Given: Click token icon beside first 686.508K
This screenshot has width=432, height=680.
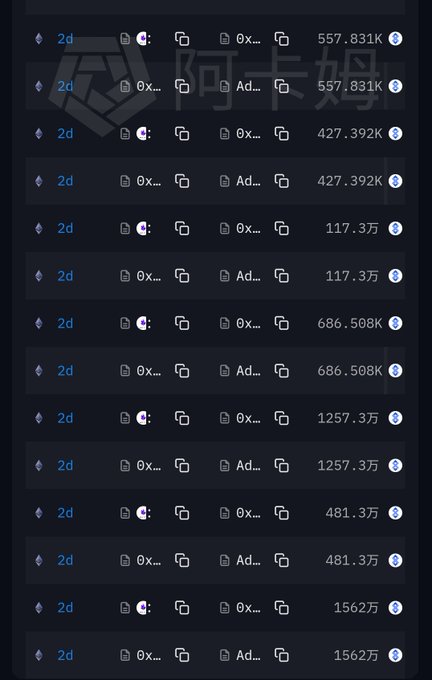Looking at the screenshot, I should [395, 324].
